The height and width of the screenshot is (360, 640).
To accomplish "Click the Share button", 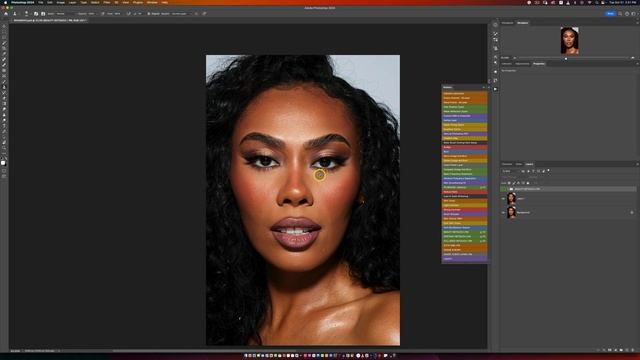I will coord(610,13).
